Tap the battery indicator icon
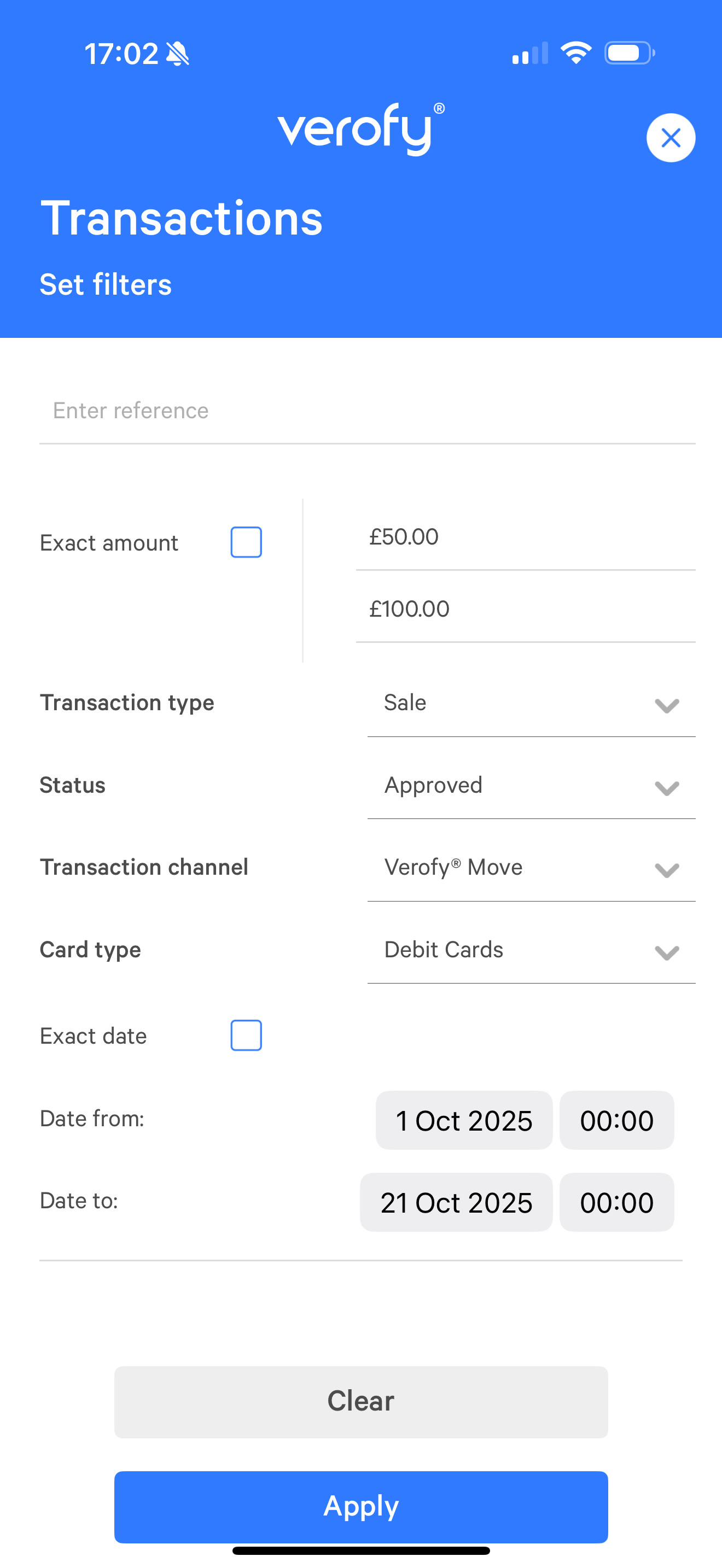722x1568 pixels. point(629,53)
